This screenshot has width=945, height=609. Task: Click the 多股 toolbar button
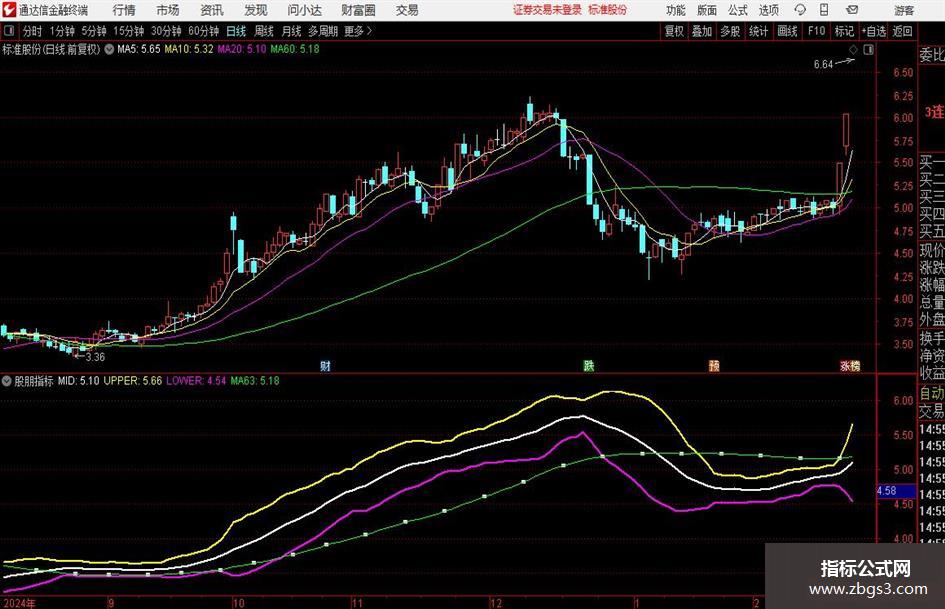click(x=730, y=31)
